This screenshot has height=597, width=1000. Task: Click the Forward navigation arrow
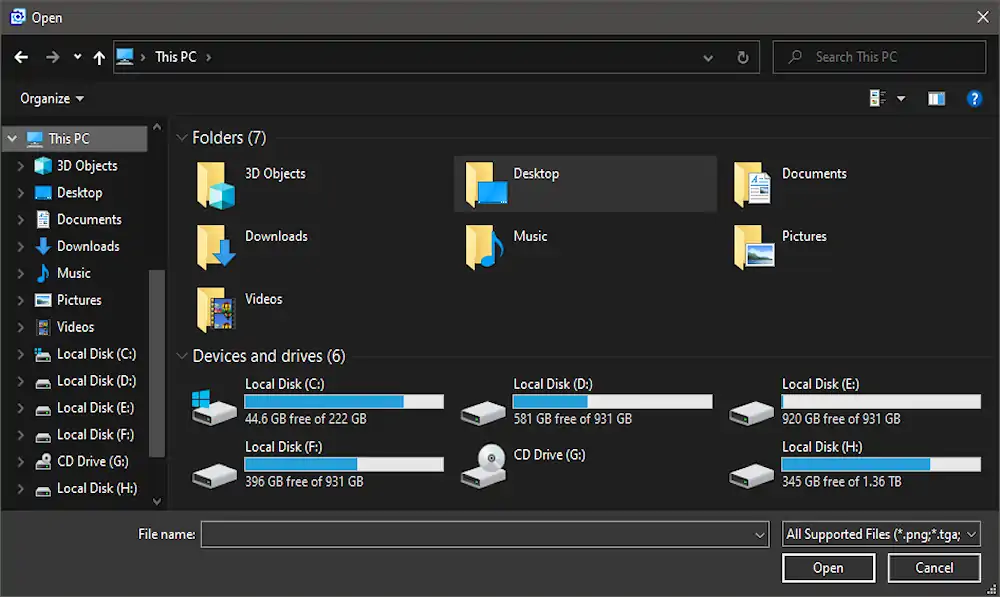(52, 57)
